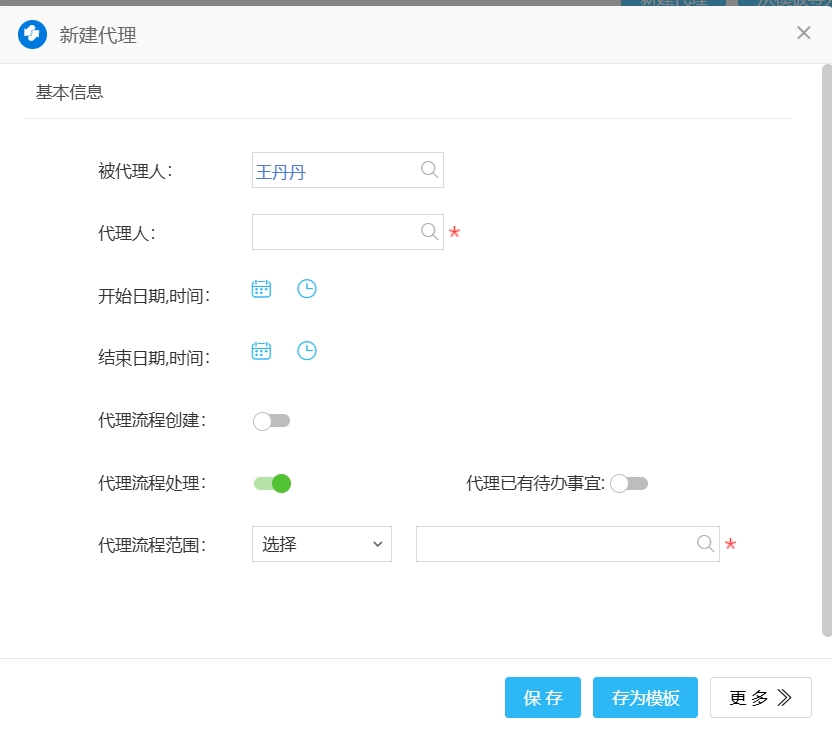The height and width of the screenshot is (732, 832).
Task: Click the 被代理人 field showing 王丹丹
Action: tap(335, 171)
